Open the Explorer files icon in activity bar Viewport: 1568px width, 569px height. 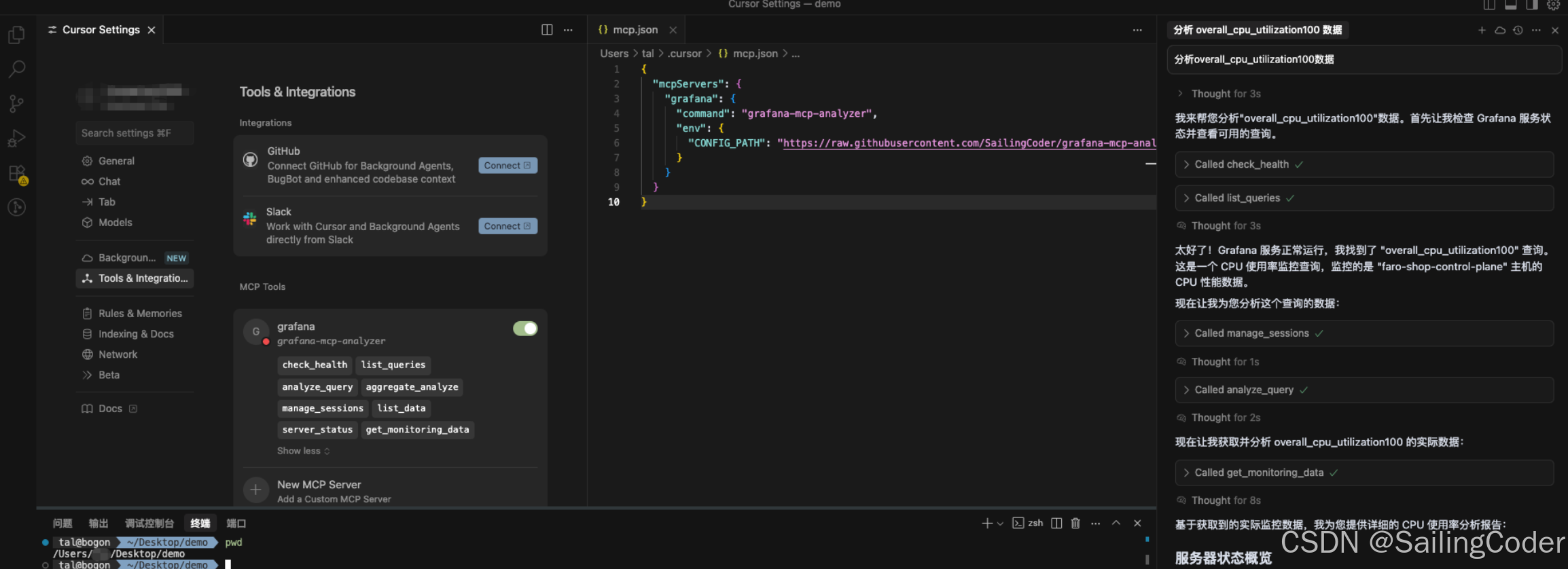(x=17, y=34)
